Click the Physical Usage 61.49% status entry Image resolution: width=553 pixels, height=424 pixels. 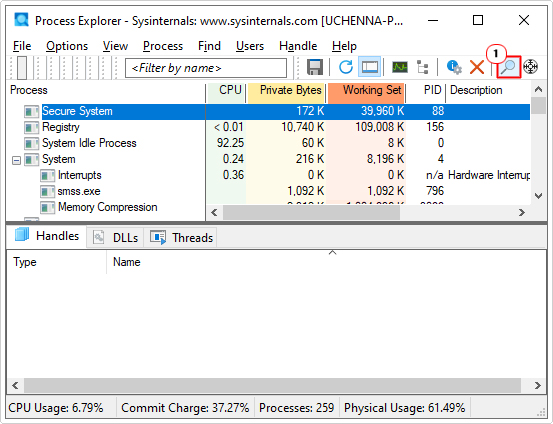(405, 408)
